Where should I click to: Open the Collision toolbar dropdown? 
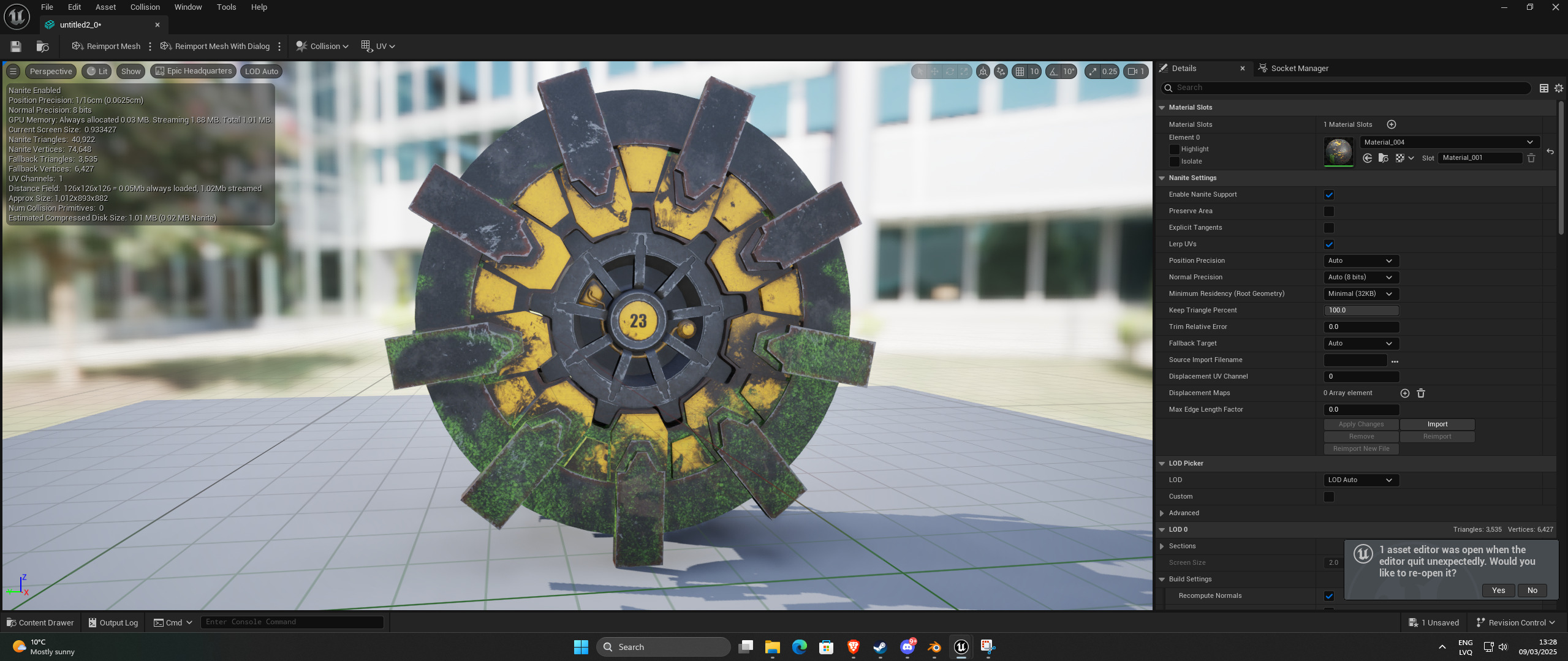click(x=322, y=47)
